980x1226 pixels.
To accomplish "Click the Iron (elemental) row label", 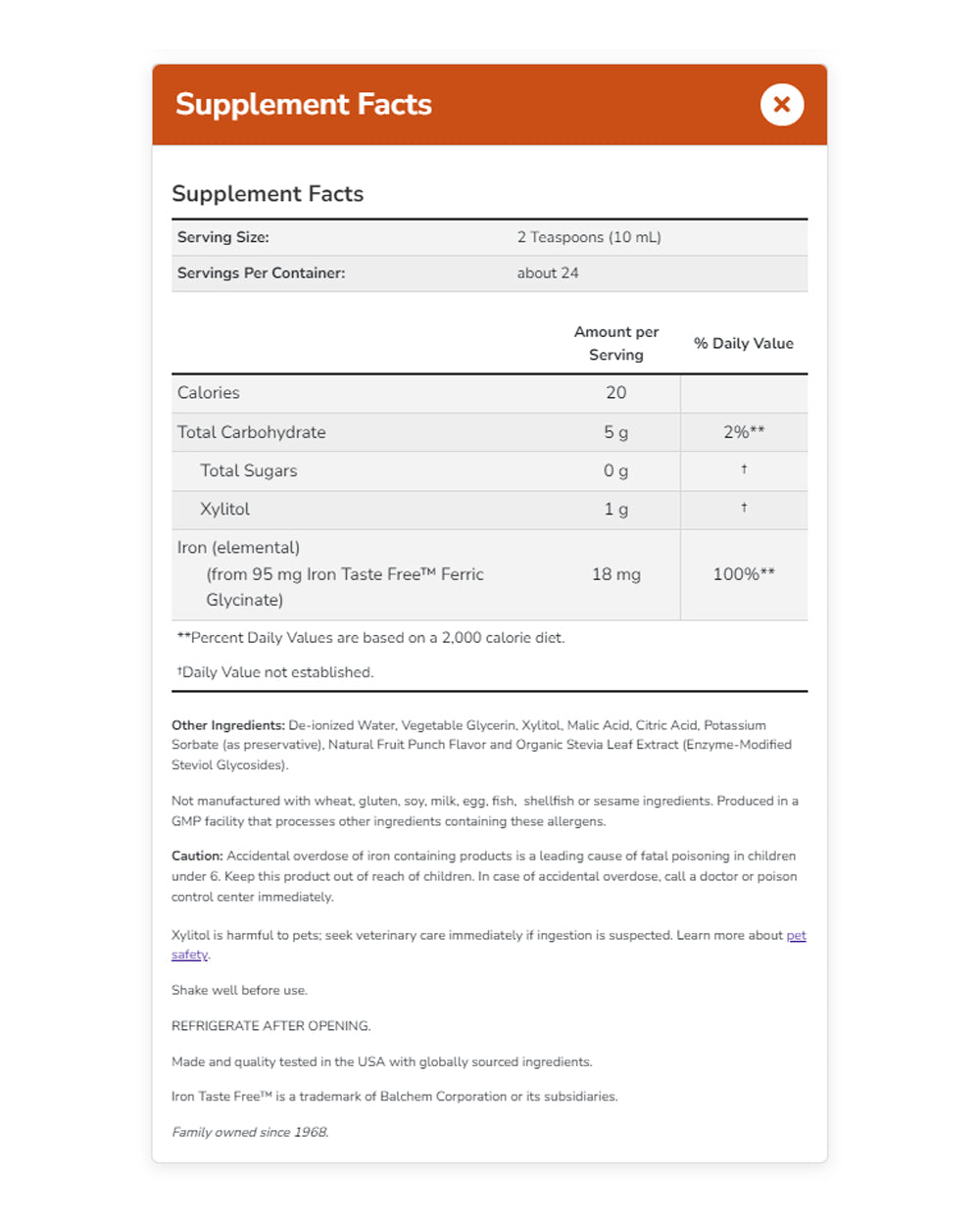I will 238,548.
